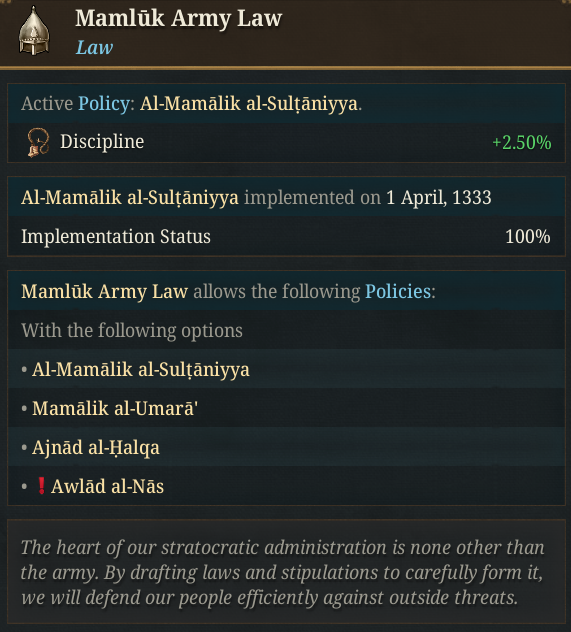Click the italic stratocratic administration description
Viewport: 571px width, 632px height.
coord(282,572)
